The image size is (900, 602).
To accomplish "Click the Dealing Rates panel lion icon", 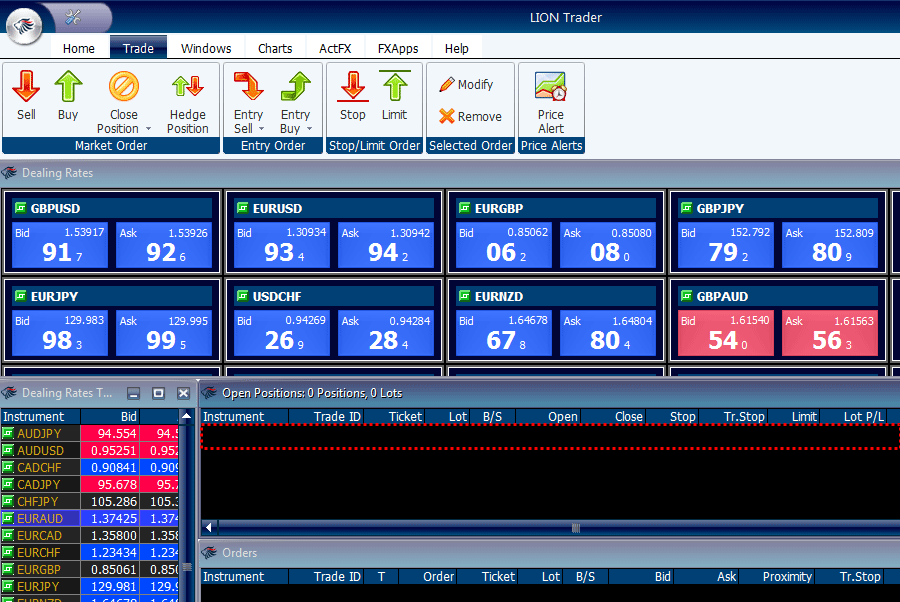I will point(9,172).
